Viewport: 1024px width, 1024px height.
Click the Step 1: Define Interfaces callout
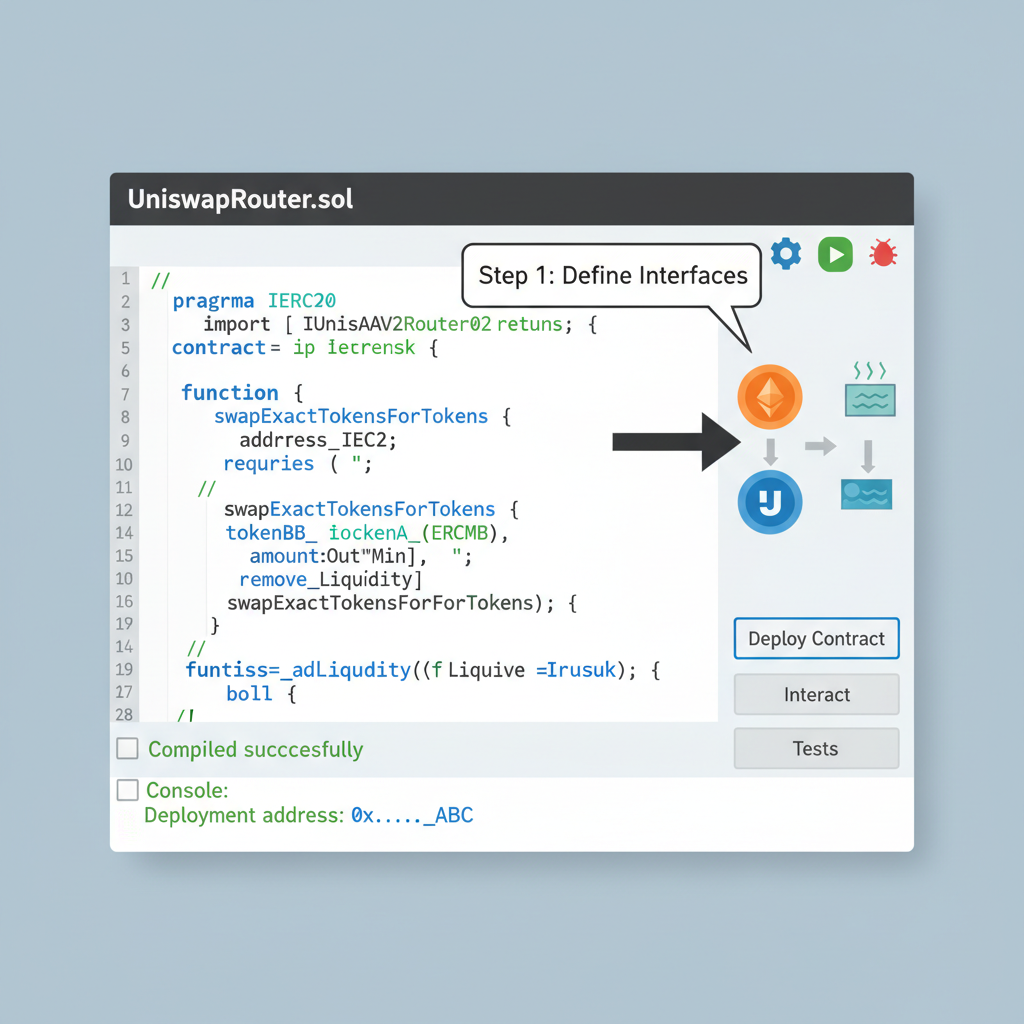point(611,275)
